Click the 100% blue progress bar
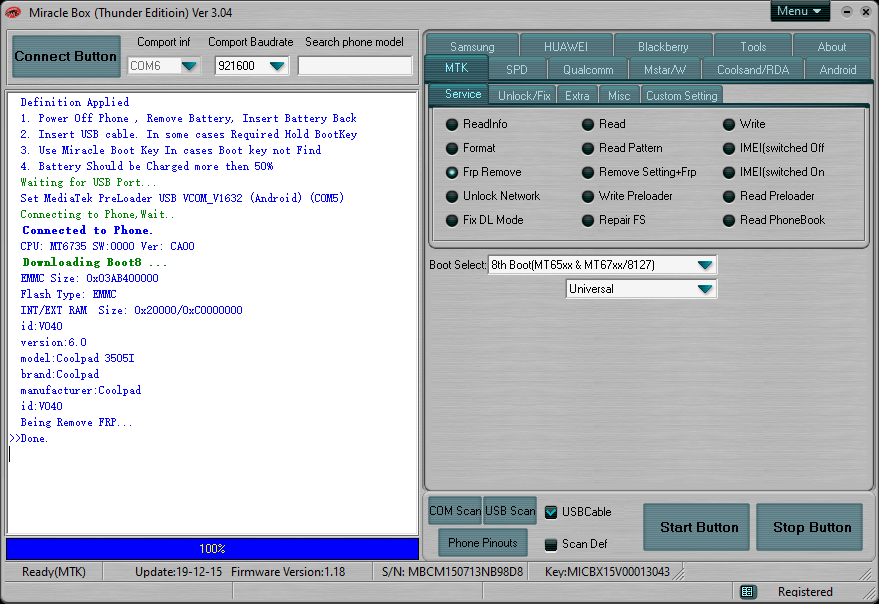 tap(212, 548)
